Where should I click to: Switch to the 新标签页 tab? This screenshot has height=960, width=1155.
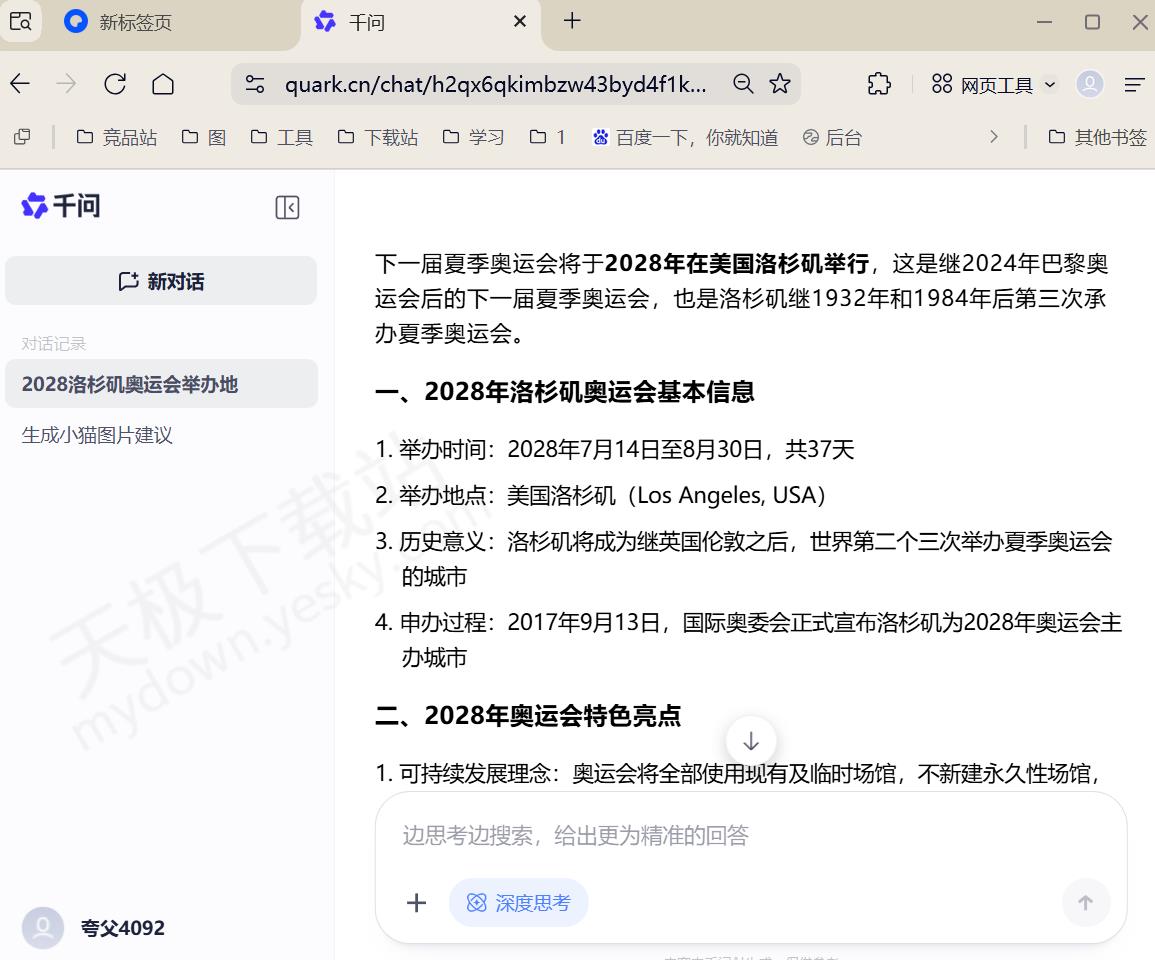pyautogui.click(x=135, y=22)
